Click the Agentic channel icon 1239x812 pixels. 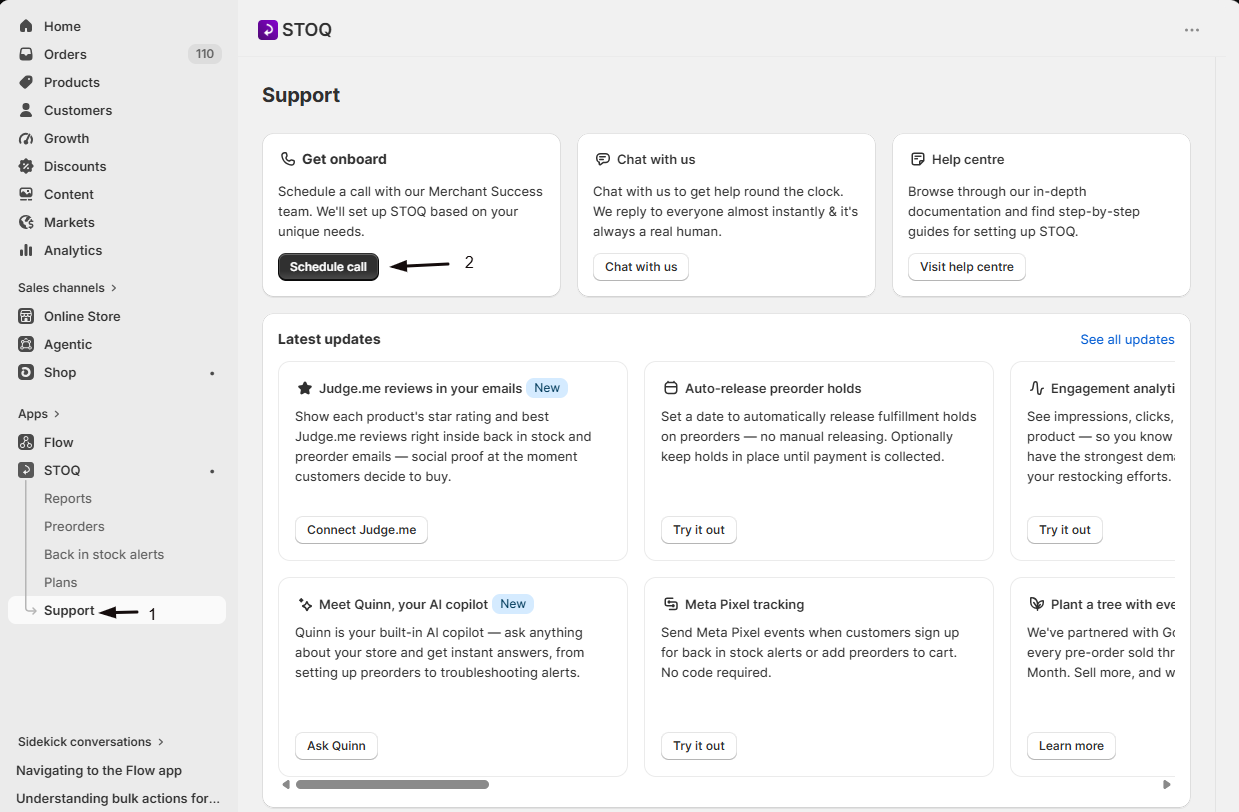point(26,344)
